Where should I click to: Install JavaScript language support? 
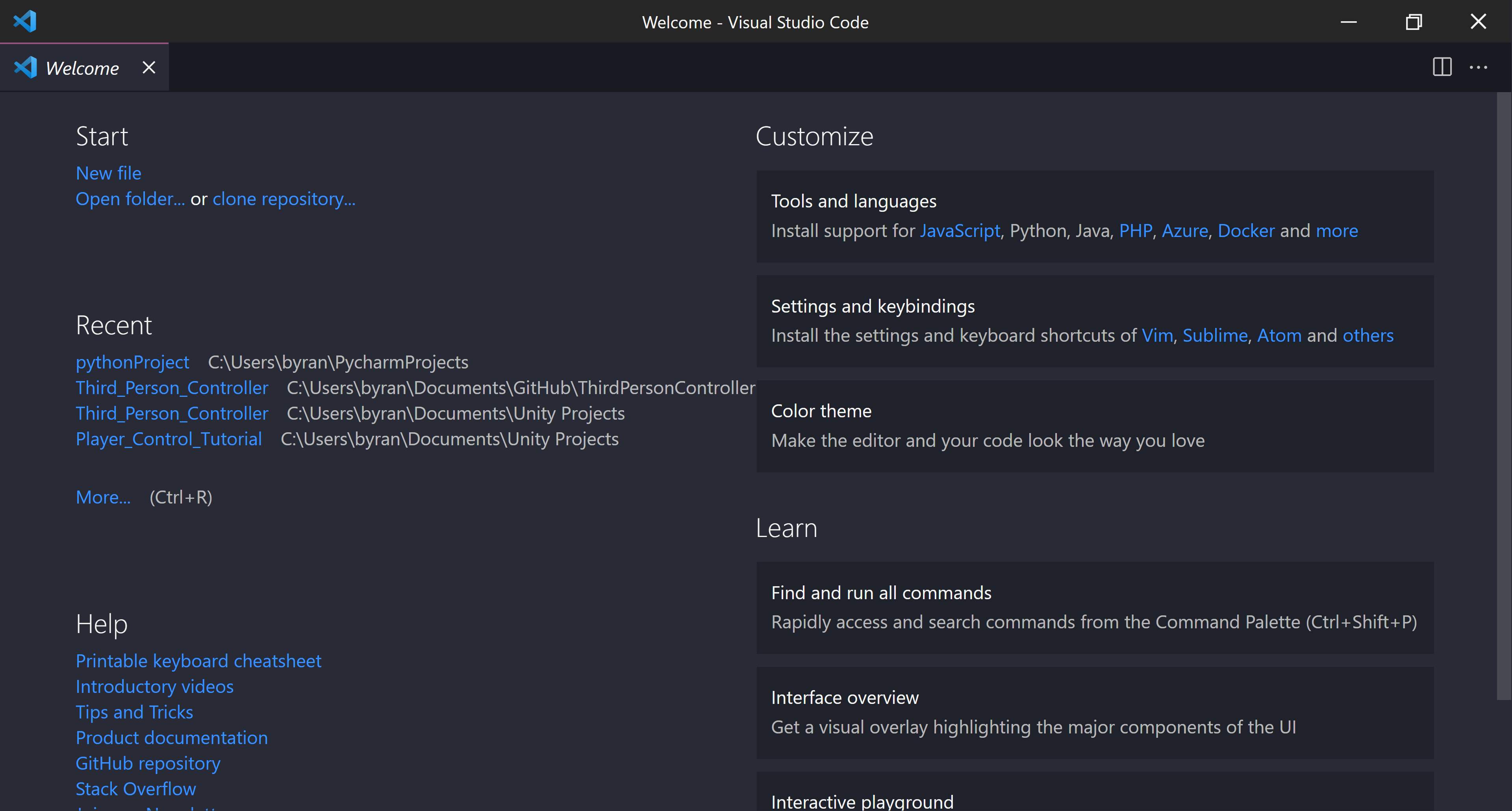(x=960, y=231)
